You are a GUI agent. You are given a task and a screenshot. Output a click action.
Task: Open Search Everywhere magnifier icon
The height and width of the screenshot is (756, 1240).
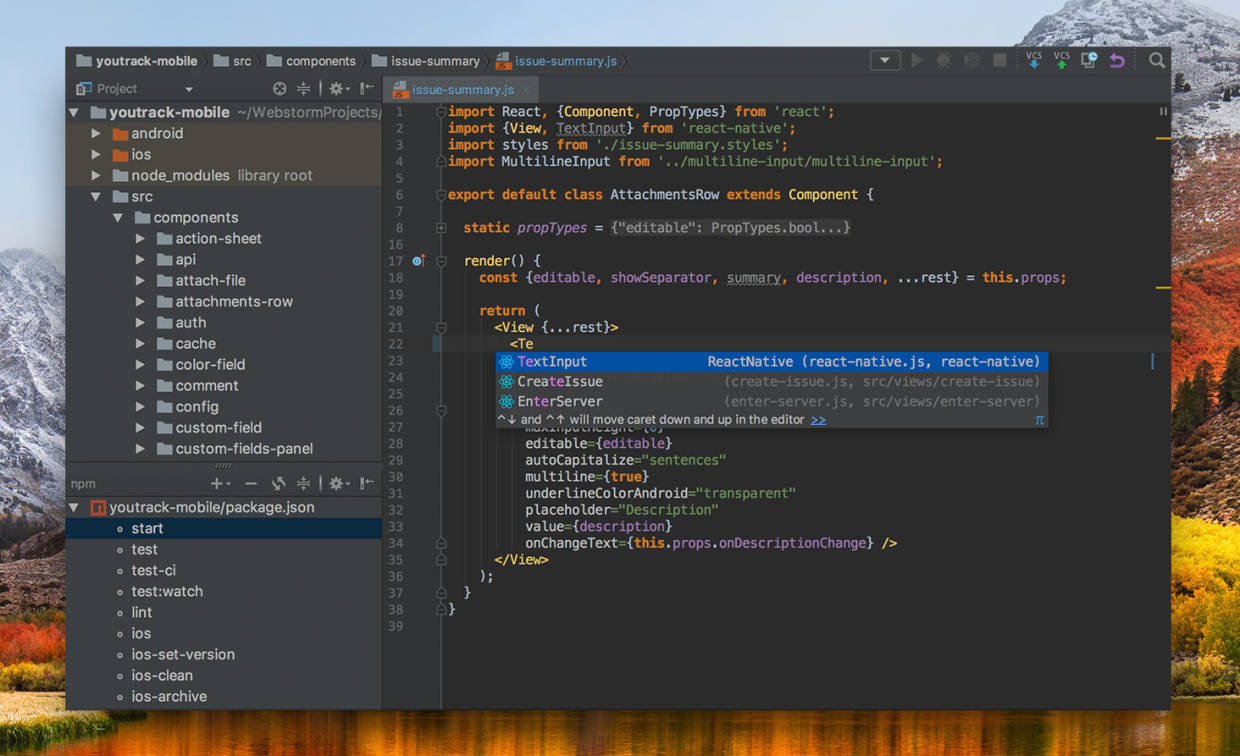coord(1157,60)
